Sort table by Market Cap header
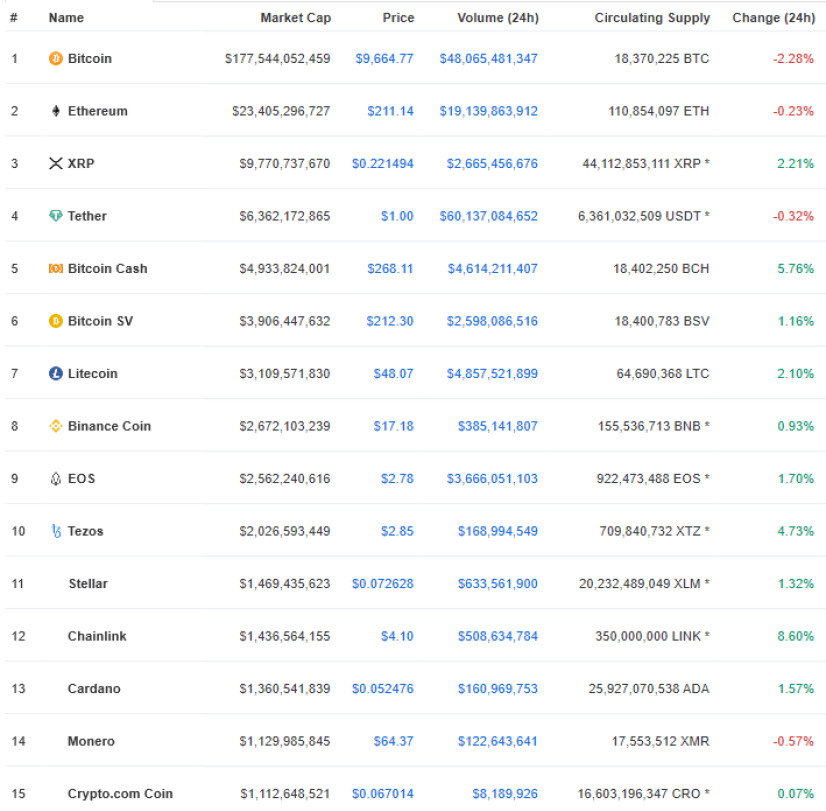 pyautogui.click(x=296, y=18)
